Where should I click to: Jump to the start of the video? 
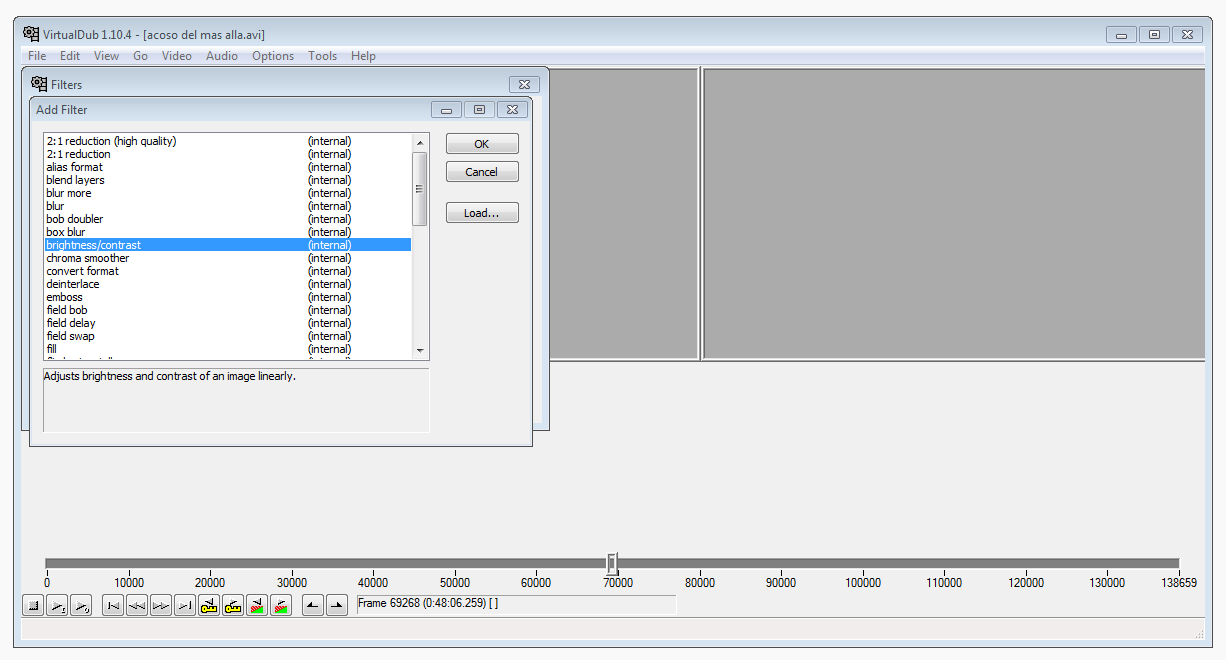point(113,605)
